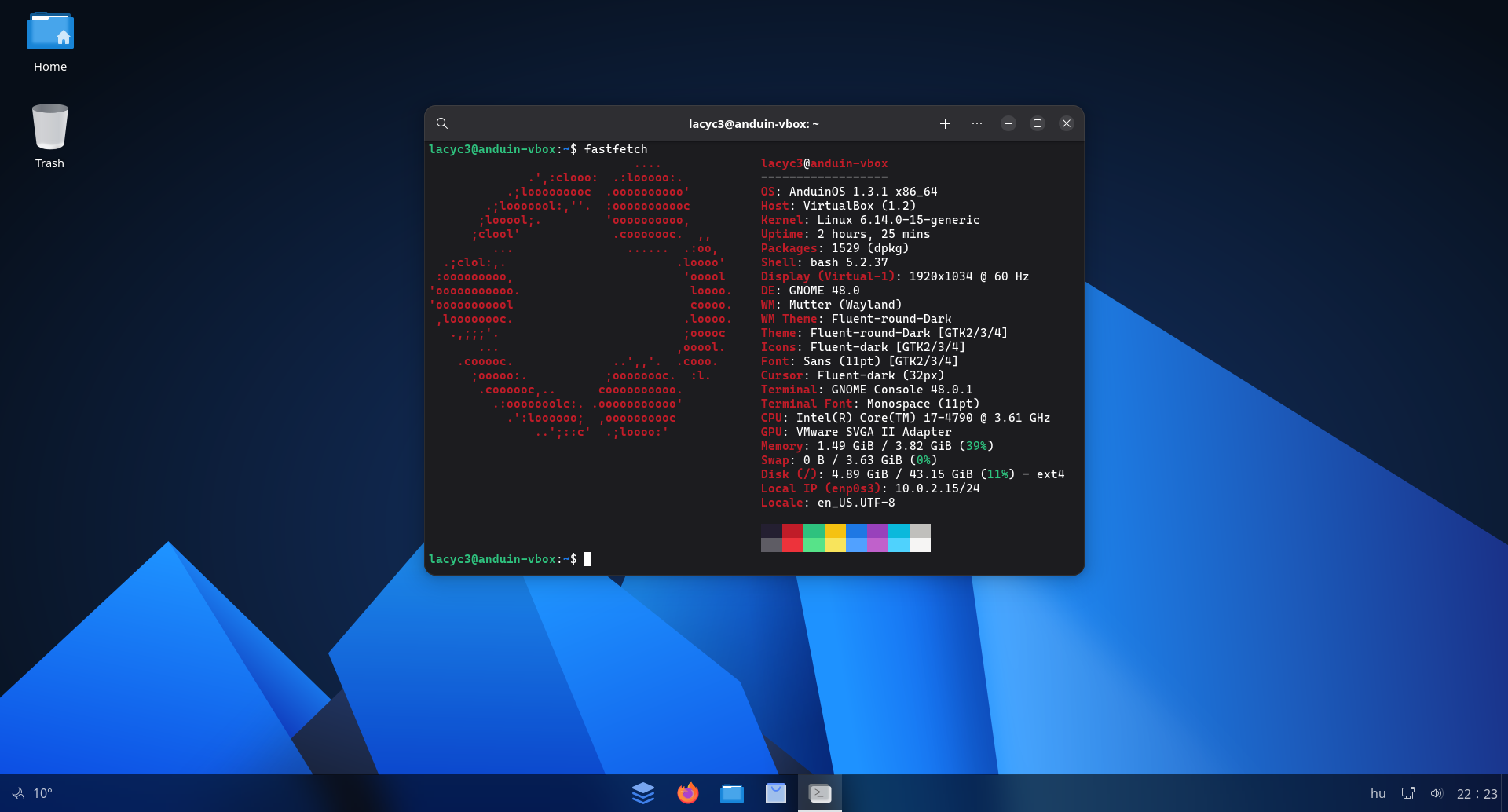Open the clock showing 22:23
Screen dimensions: 1508x812
(1477, 794)
